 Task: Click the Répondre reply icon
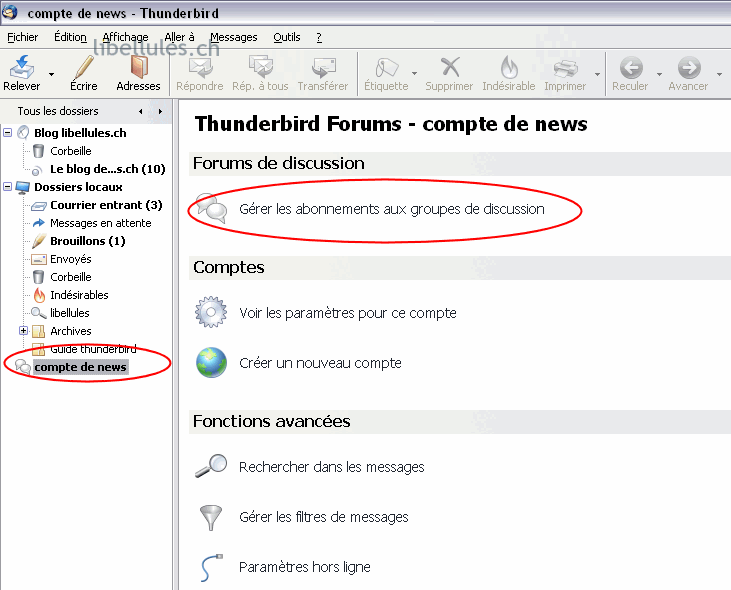click(x=200, y=67)
